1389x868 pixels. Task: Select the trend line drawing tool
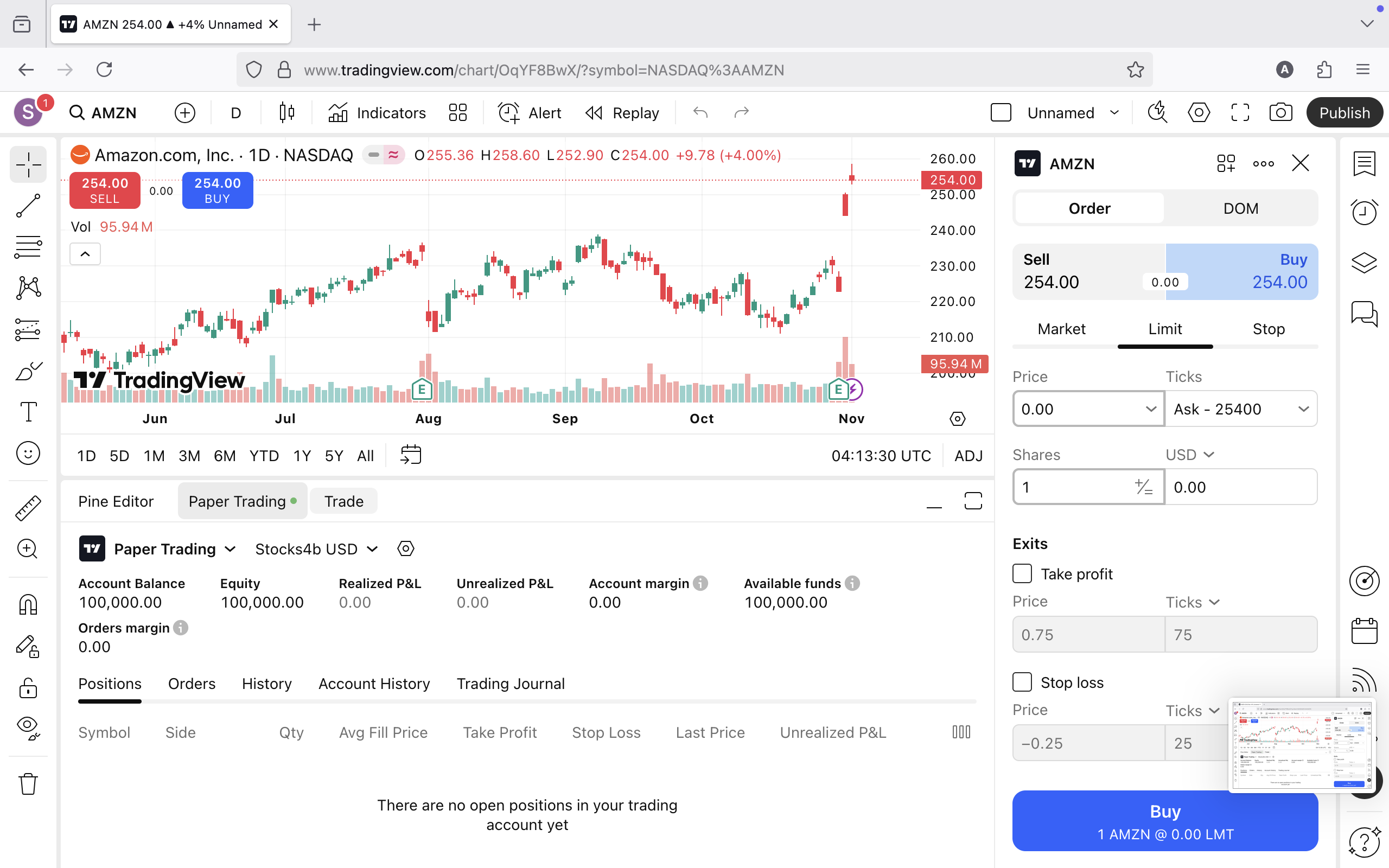point(28,206)
